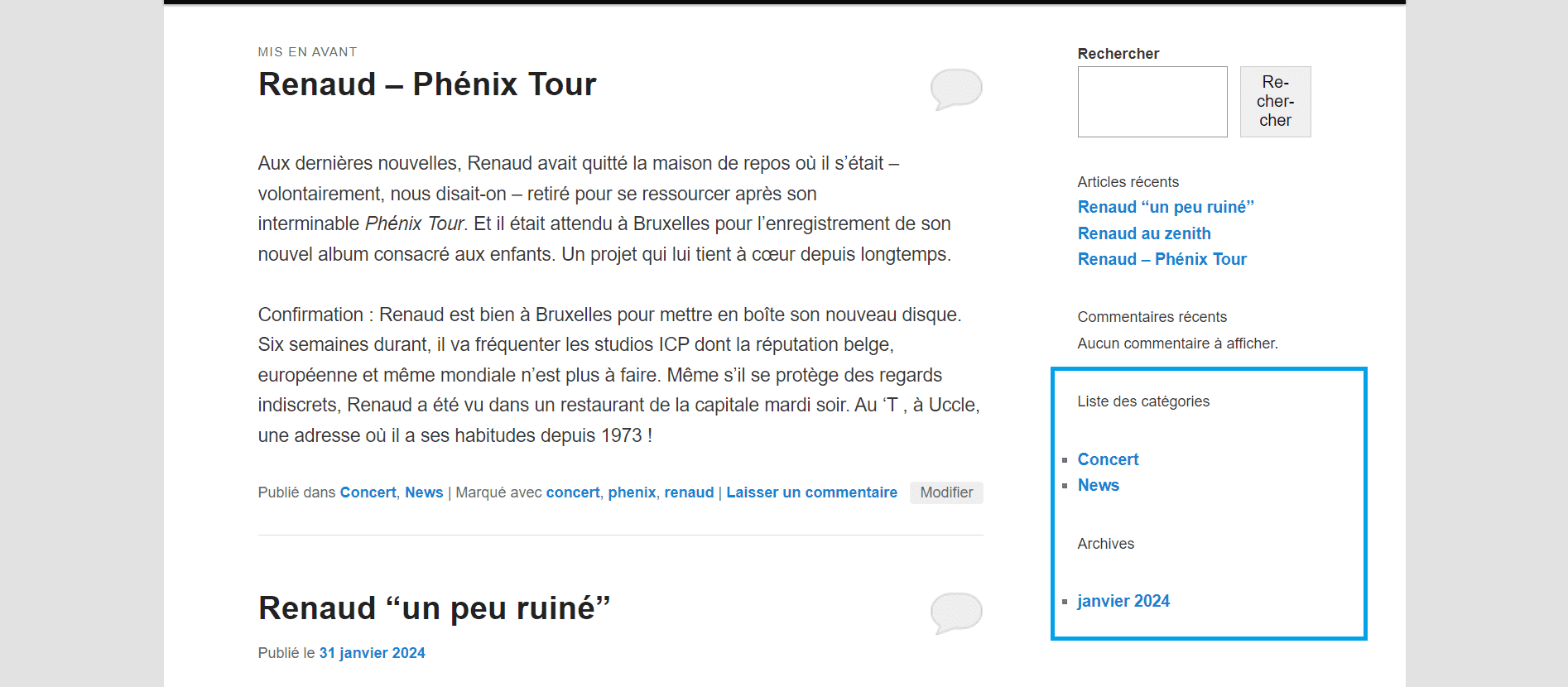Open the renaud tag link
Viewport: 1568px width, 687px height.
coord(689,492)
